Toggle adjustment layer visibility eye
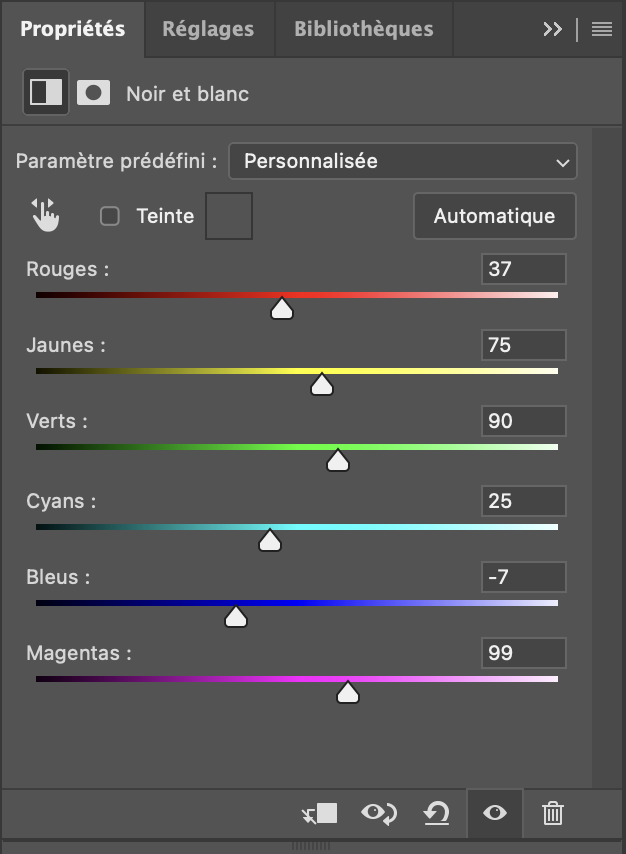626x854 pixels. click(x=494, y=813)
